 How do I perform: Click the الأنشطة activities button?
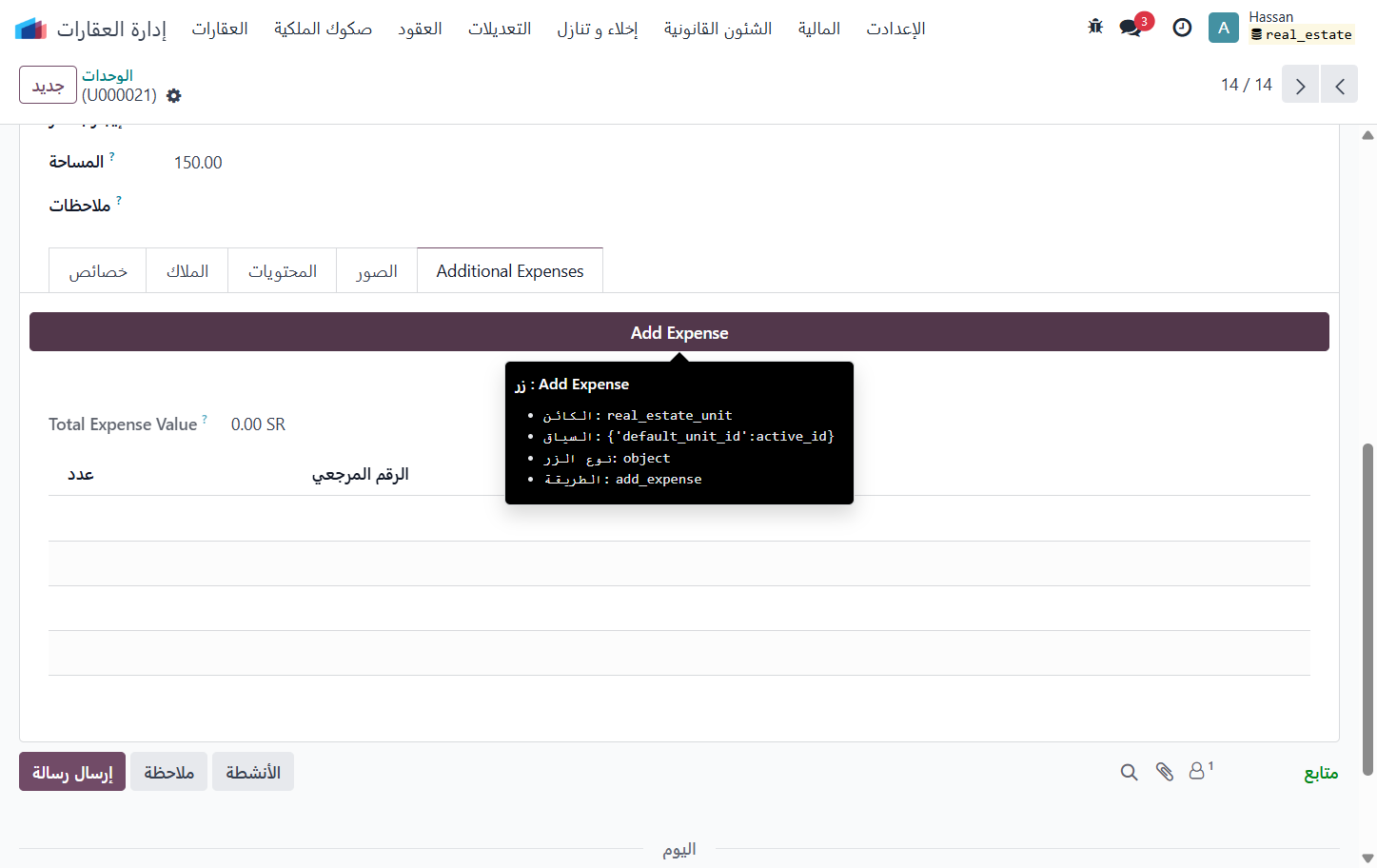253,772
